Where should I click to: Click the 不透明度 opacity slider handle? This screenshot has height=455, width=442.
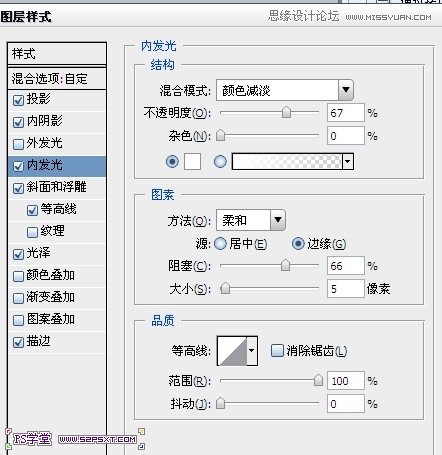coord(286,113)
